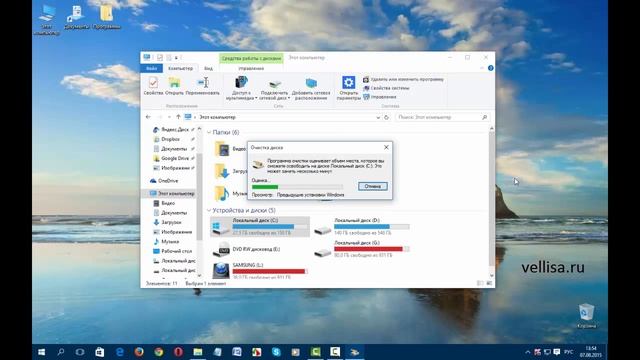The width and height of the screenshot is (640, 360).
Task: Switch to the Вид ribbon tab
Action: pos(209,68)
